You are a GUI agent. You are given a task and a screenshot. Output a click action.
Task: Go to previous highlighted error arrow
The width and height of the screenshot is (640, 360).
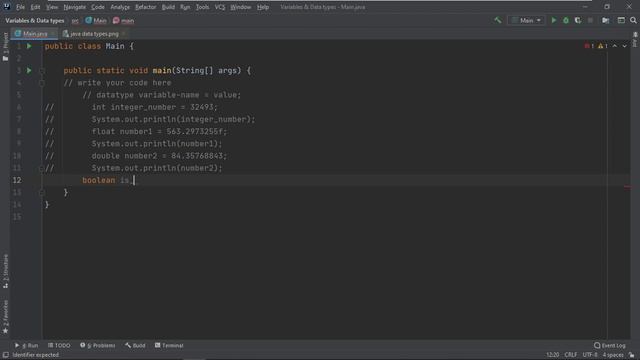[615, 46]
